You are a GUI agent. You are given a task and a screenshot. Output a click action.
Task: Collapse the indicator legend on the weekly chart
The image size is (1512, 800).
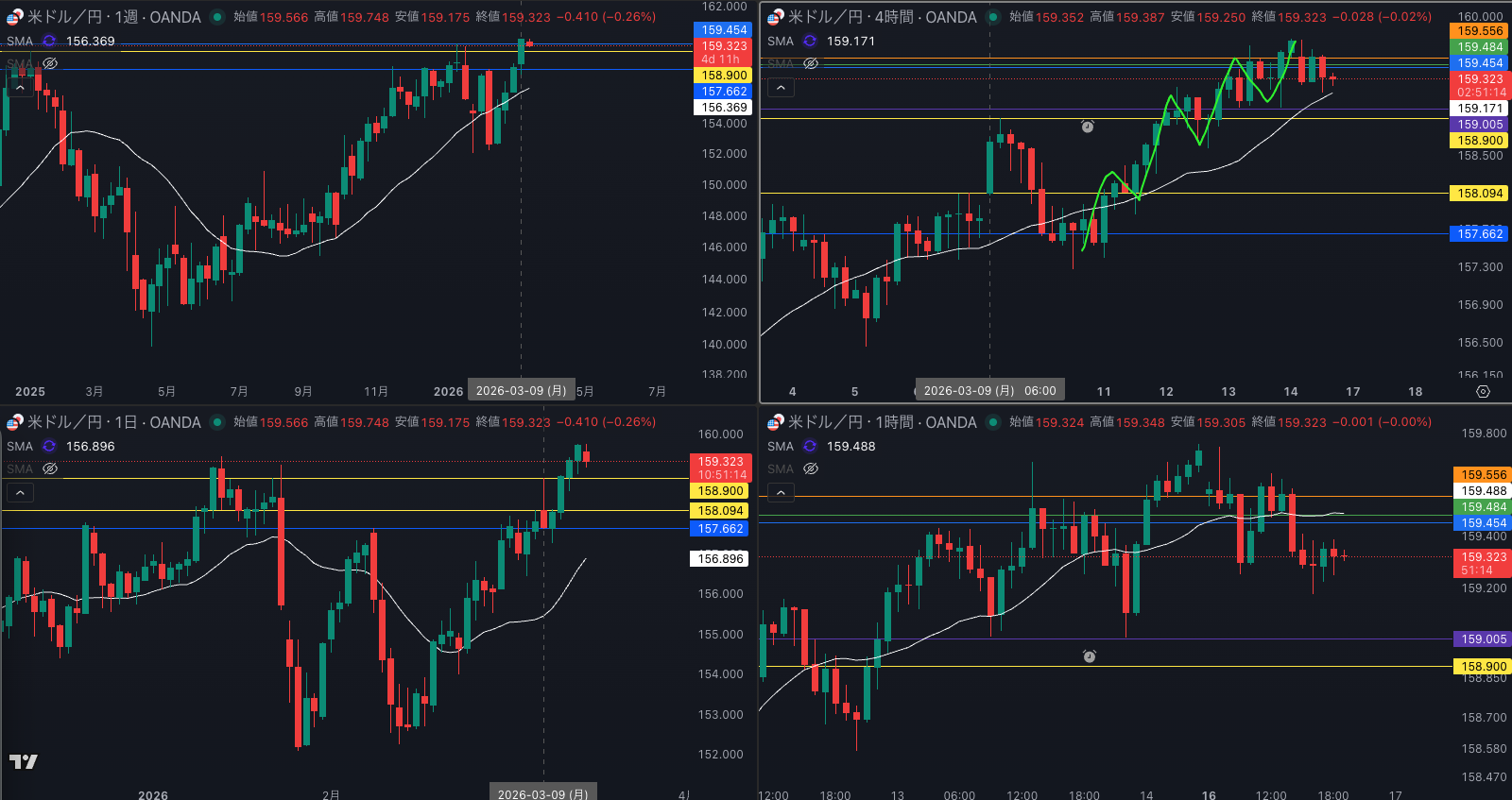[20, 88]
